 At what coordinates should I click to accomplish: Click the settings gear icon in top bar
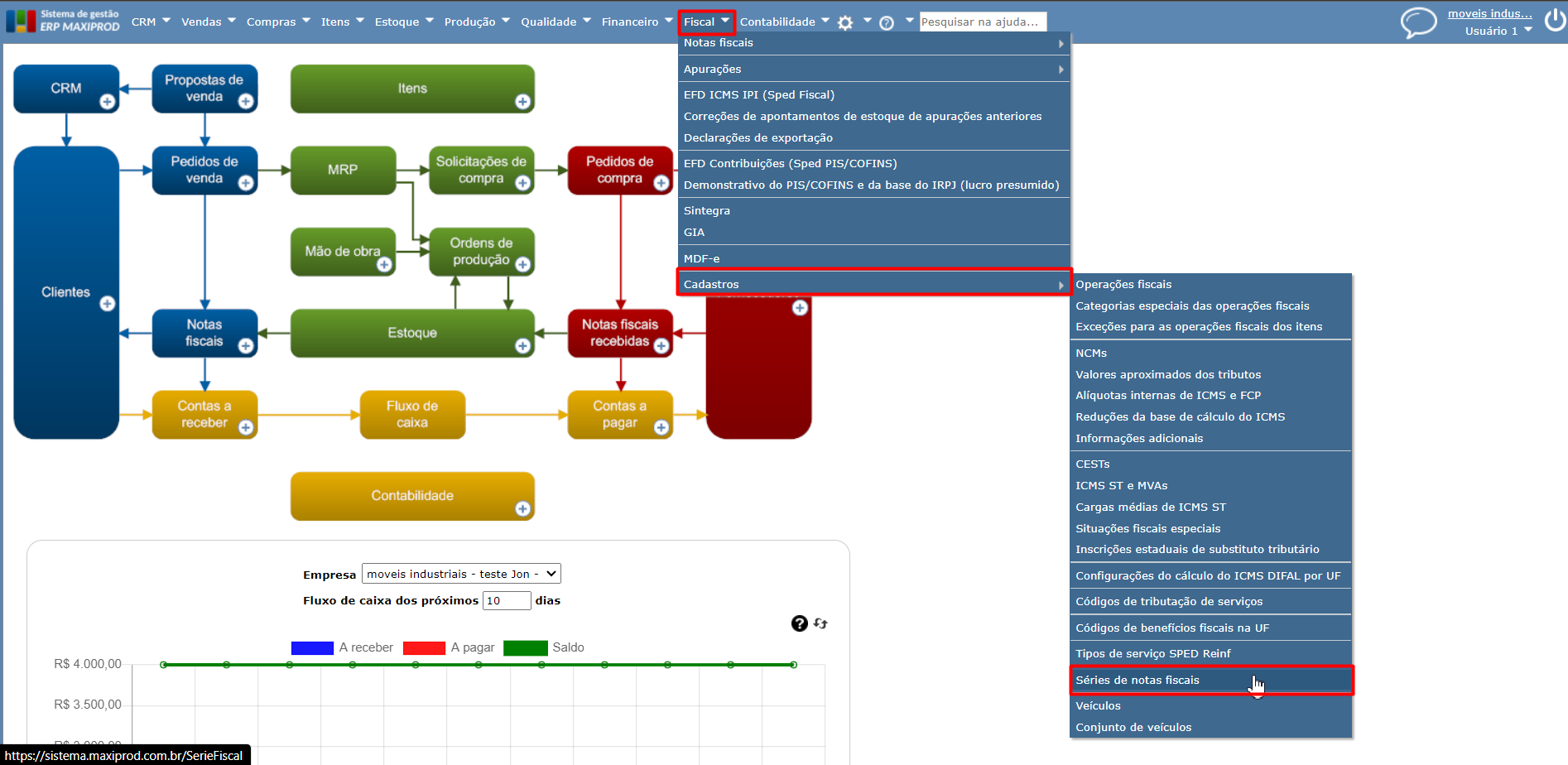pyautogui.click(x=845, y=23)
